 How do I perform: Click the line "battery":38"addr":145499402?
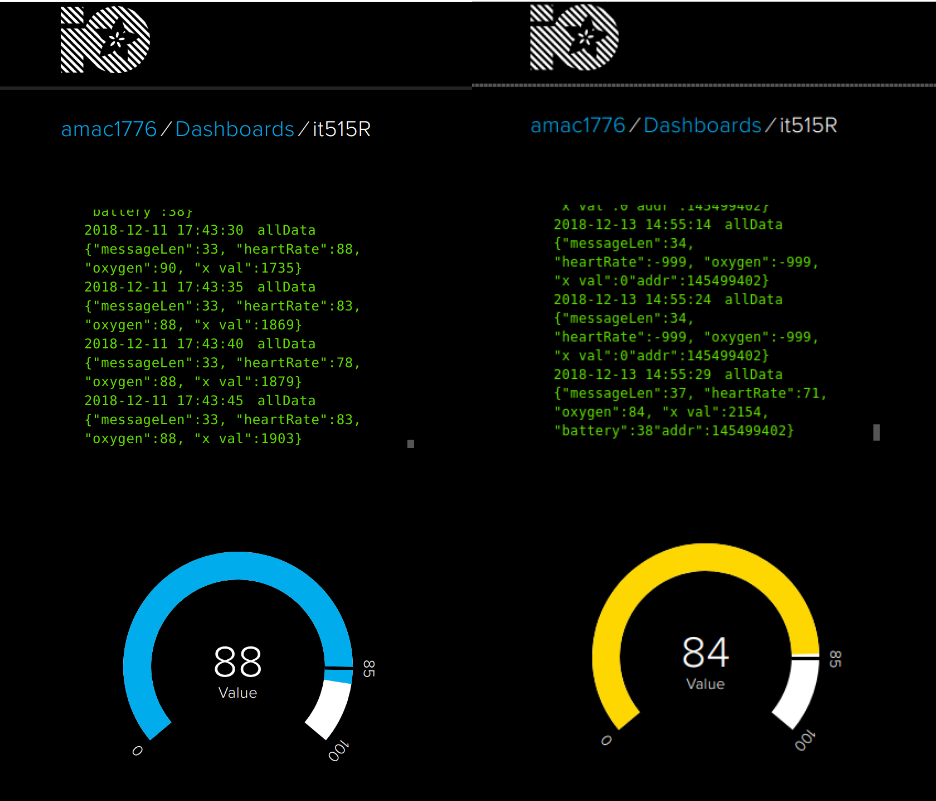[x=675, y=431]
